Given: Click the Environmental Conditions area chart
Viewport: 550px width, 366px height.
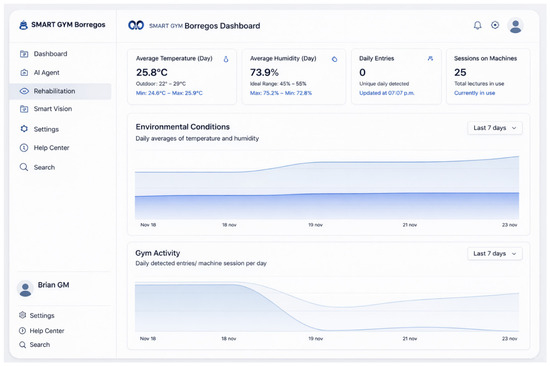Looking at the screenshot, I should point(327,188).
